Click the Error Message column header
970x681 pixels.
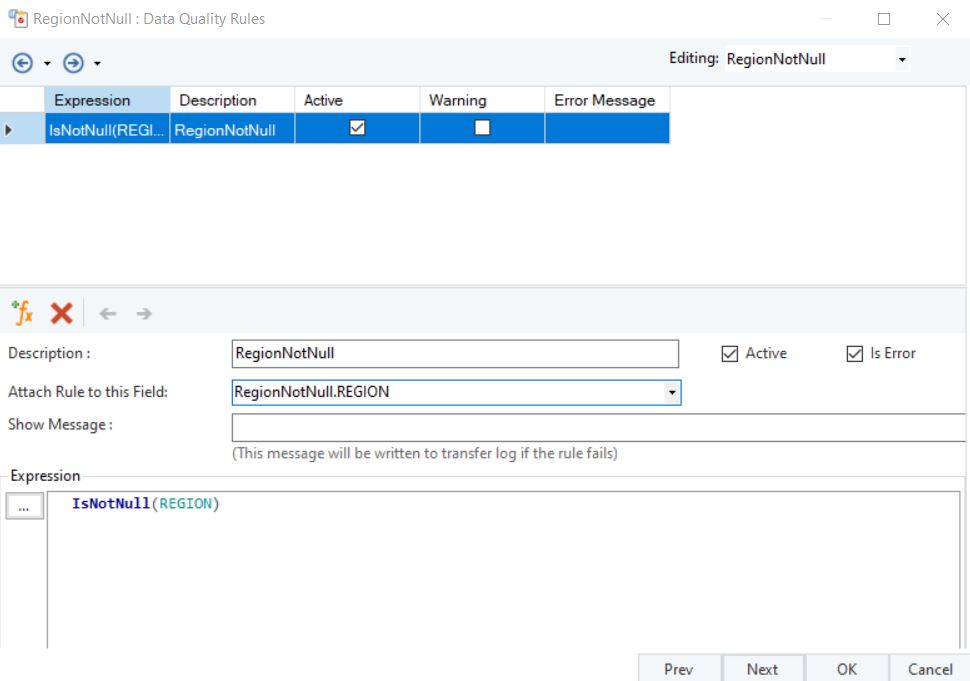point(605,100)
